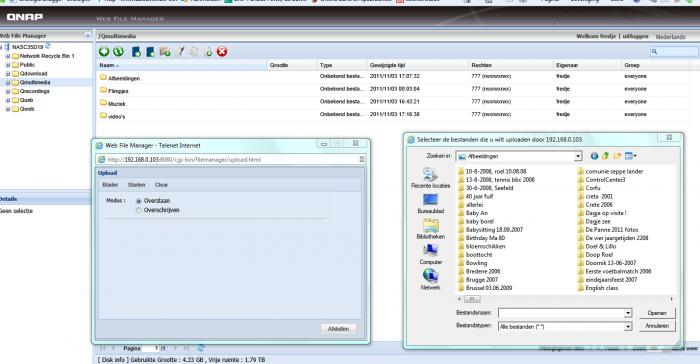Screen dimensions: 700x364
Task: Open Netwerk shortcut in file dialog
Action: [x=430, y=279]
